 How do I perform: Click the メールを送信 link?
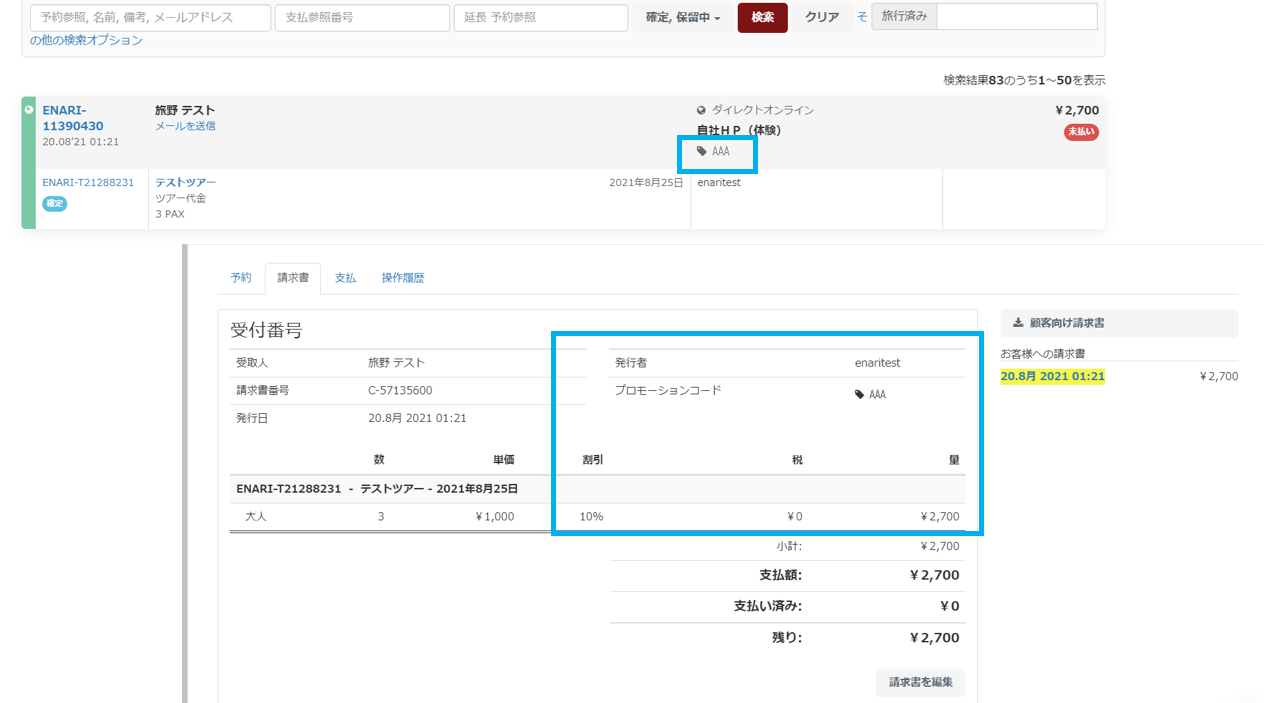click(x=185, y=126)
